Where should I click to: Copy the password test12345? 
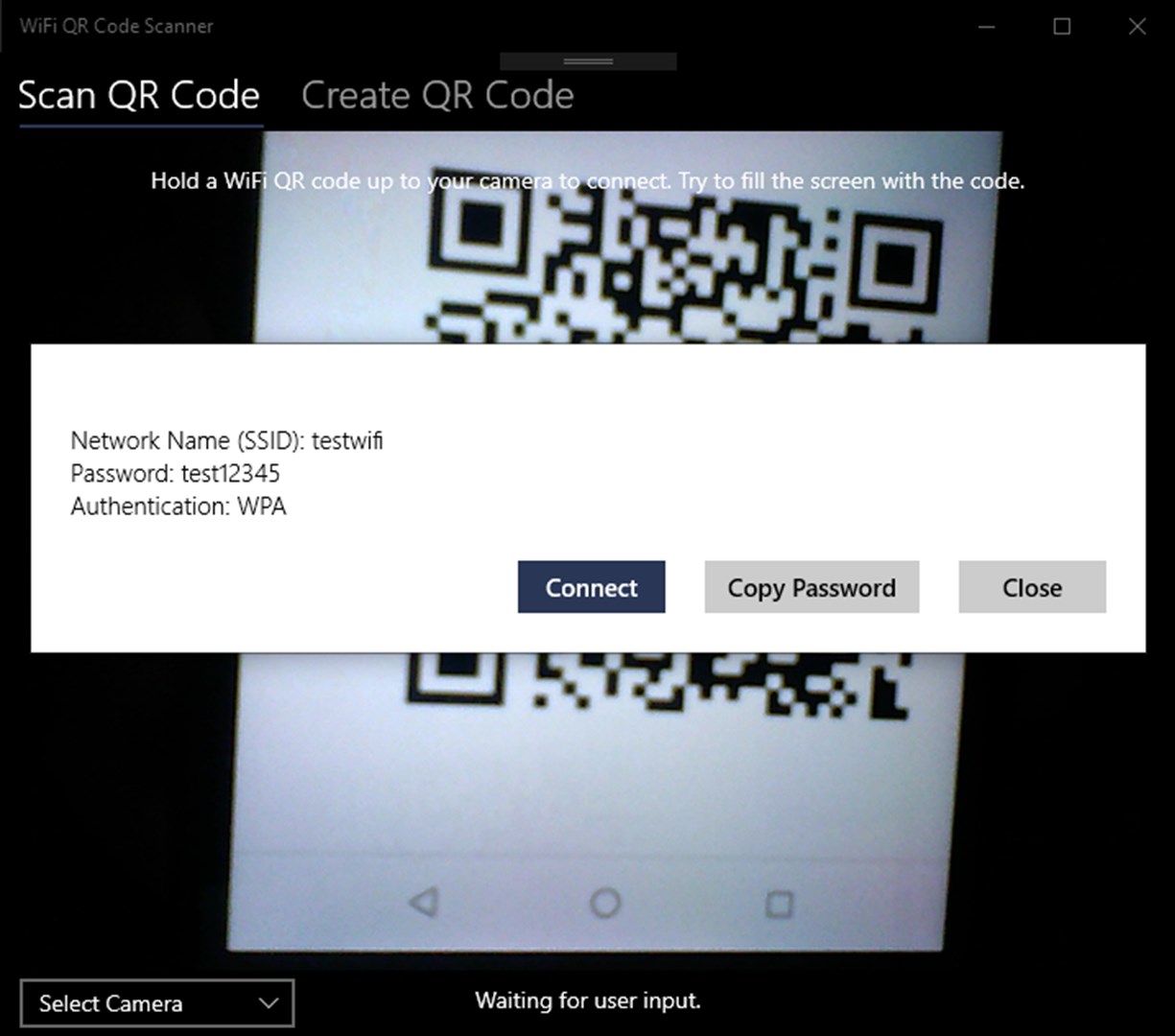tap(811, 587)
